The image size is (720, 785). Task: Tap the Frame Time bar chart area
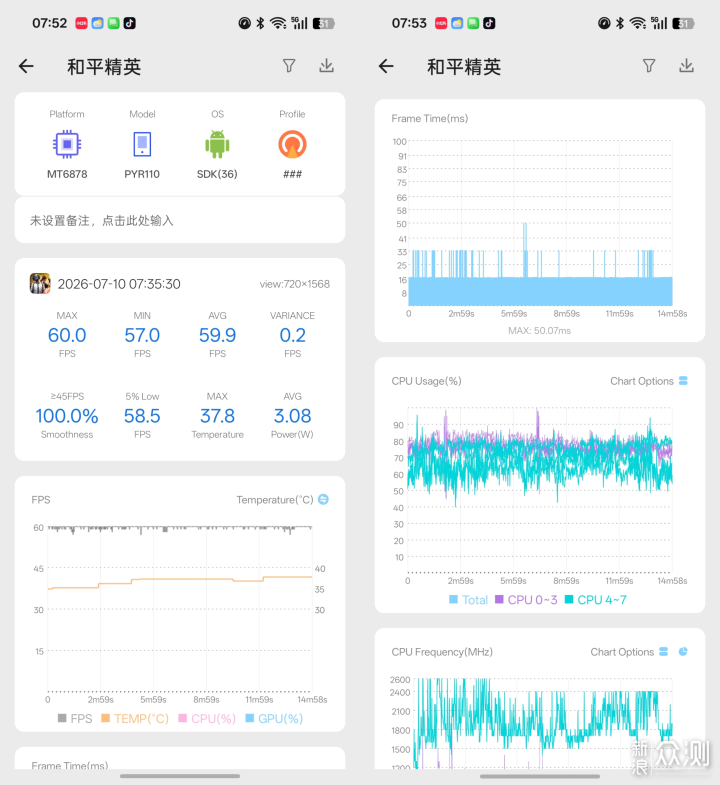click(540, 223)
